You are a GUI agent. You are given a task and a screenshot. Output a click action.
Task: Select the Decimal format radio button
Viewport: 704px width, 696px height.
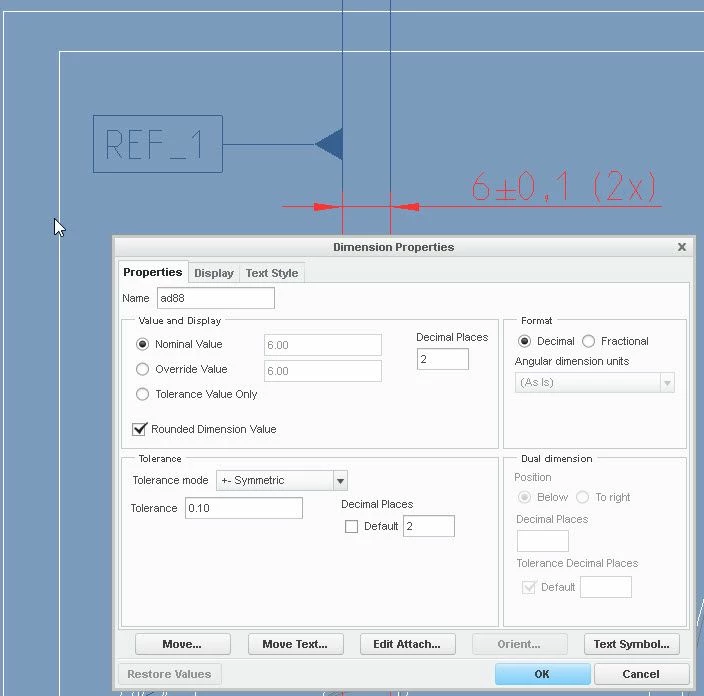coord(524,341)
